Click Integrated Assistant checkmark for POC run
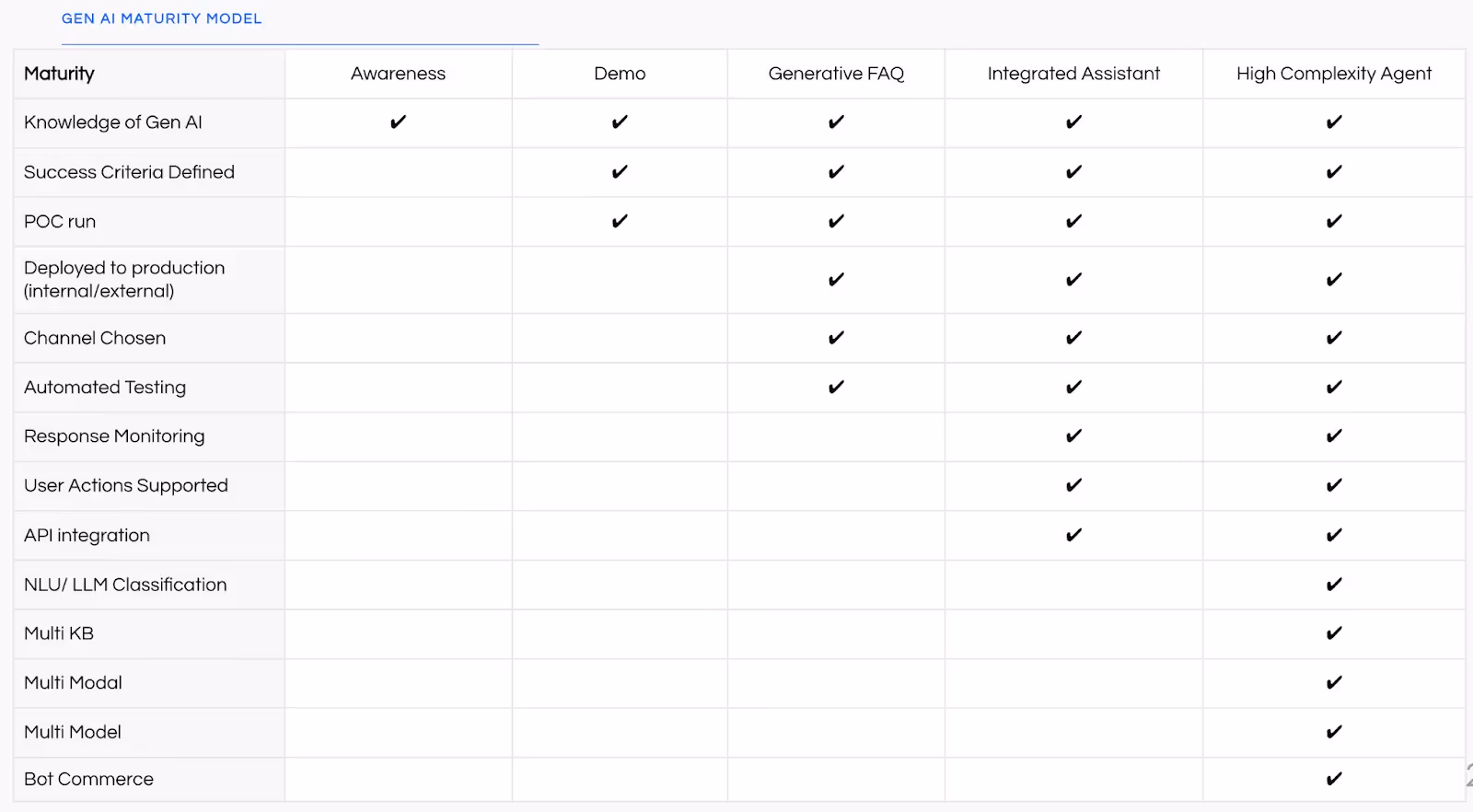The height and width of the screenshot is (812, 1473). 1073,221
